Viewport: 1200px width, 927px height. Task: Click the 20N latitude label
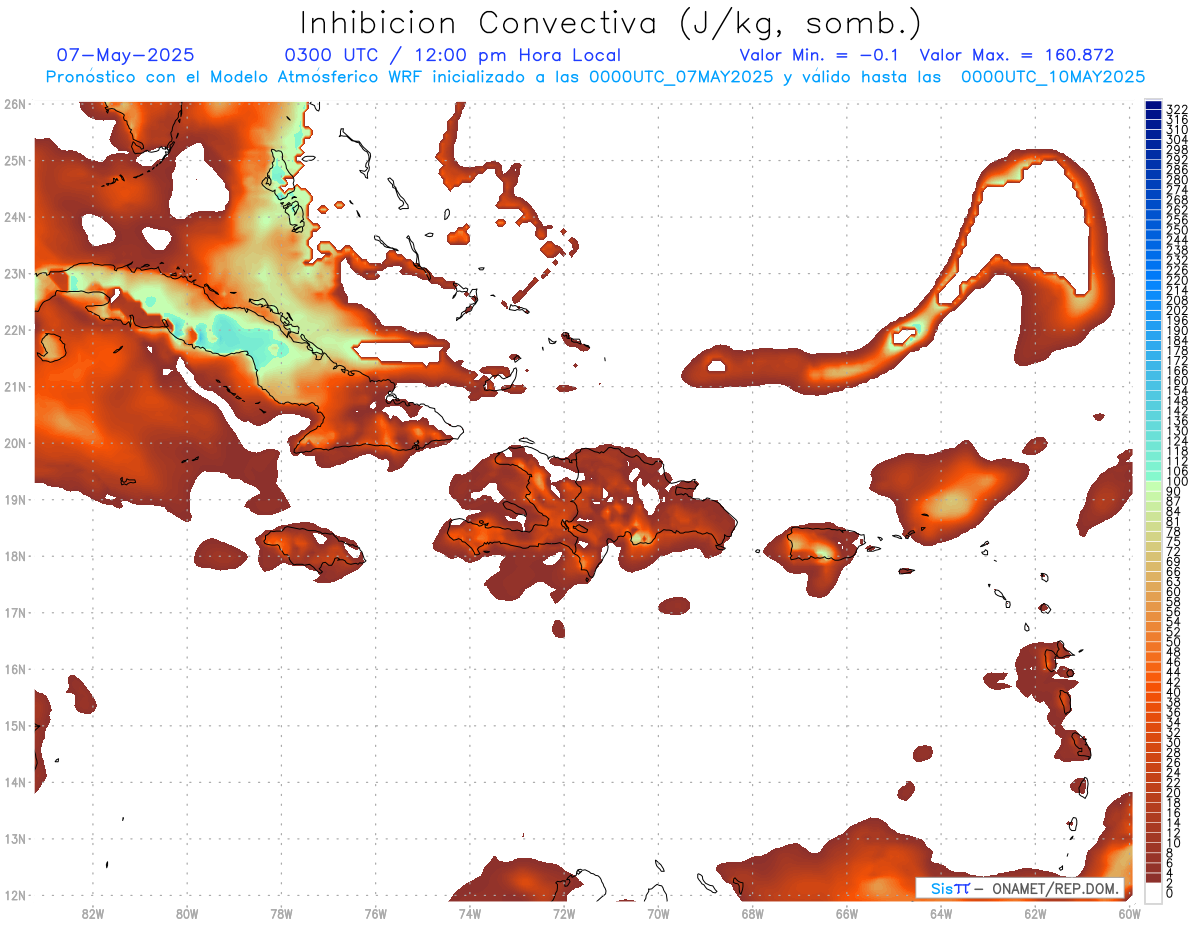click(x=15, y=443)
